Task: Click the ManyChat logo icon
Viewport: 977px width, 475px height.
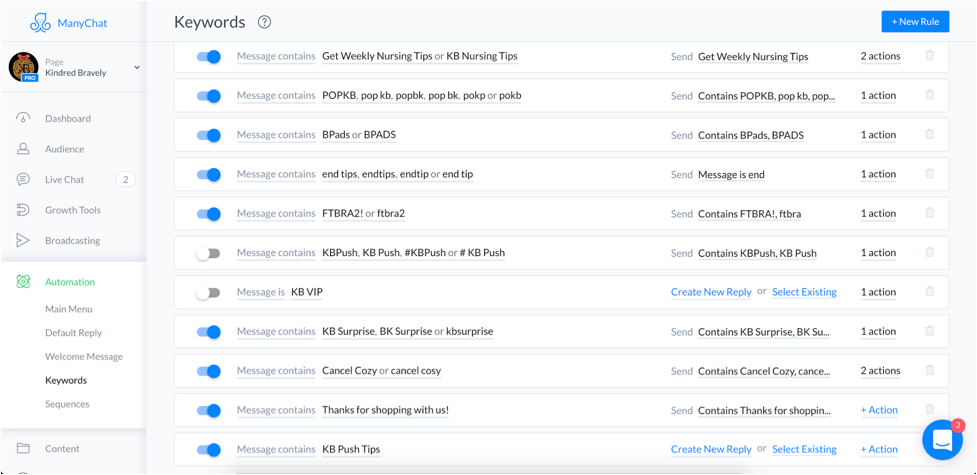Action: click(x=41, y=23)
